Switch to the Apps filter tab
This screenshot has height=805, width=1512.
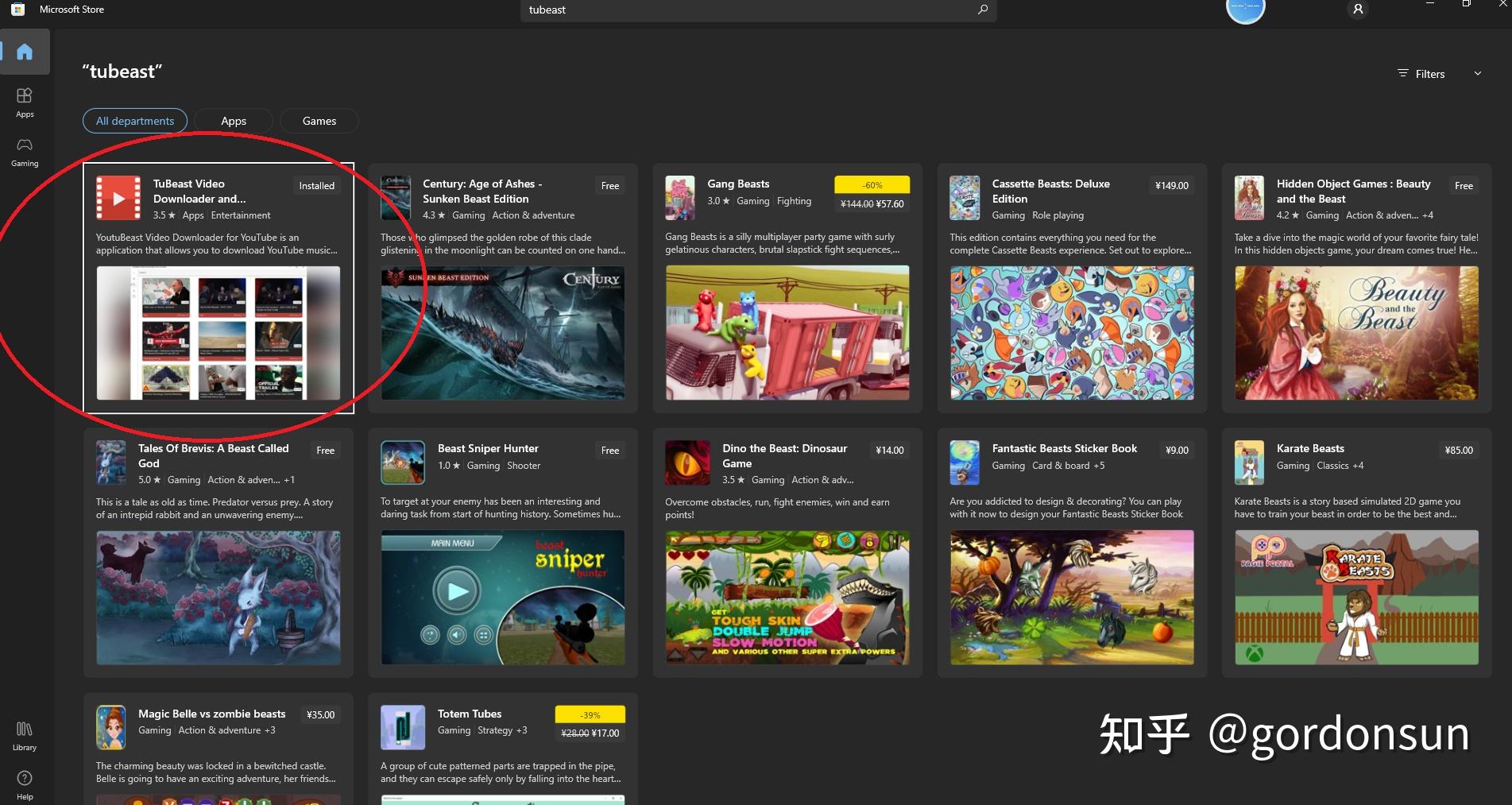point(234,121)
